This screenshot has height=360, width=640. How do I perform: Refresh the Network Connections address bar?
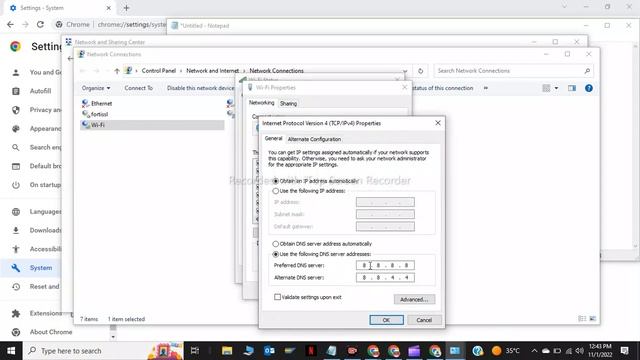(x=420, y=71)
